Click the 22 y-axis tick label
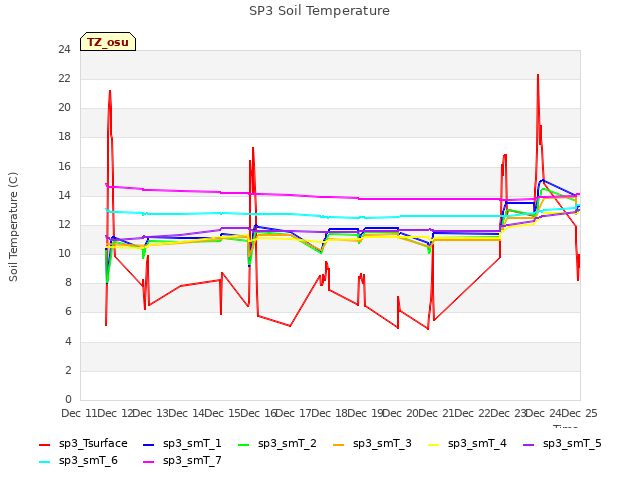 tap(64, 78)
